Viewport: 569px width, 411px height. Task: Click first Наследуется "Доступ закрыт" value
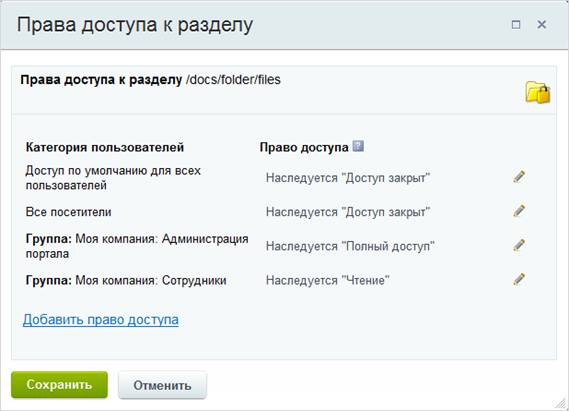(348, 178)
